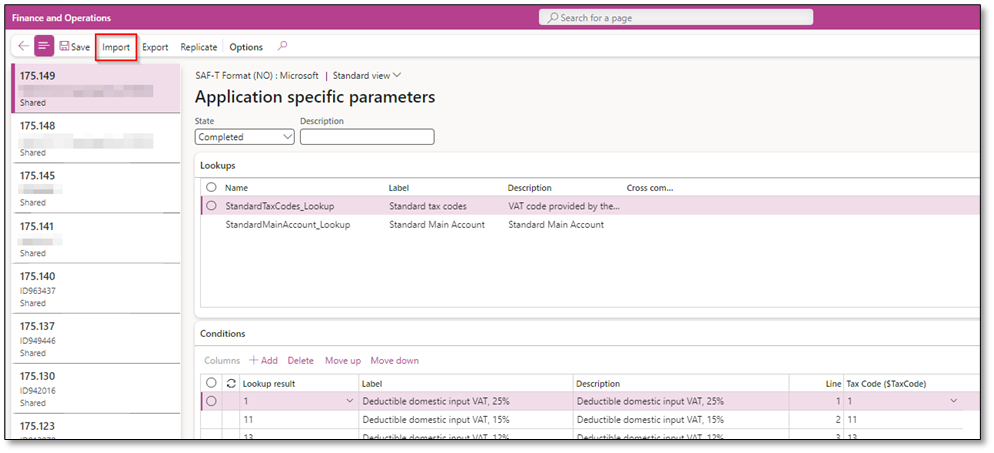994x453 pixels.
Task: Expand the Standard view chevron
Action: click(x=397, y=75)
